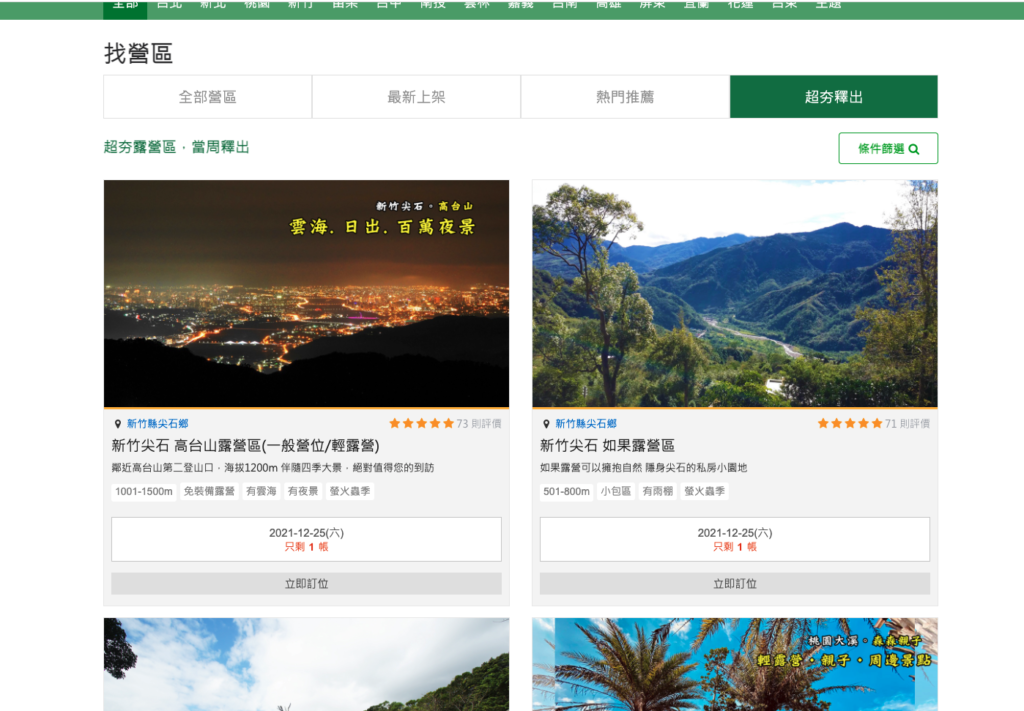Click the location pin icon on 高台山露營區 card

tap(117, 424)
